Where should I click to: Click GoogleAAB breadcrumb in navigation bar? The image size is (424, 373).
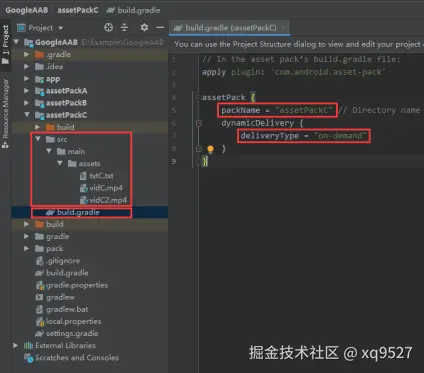pyautogui.click(x=27, y=10)
